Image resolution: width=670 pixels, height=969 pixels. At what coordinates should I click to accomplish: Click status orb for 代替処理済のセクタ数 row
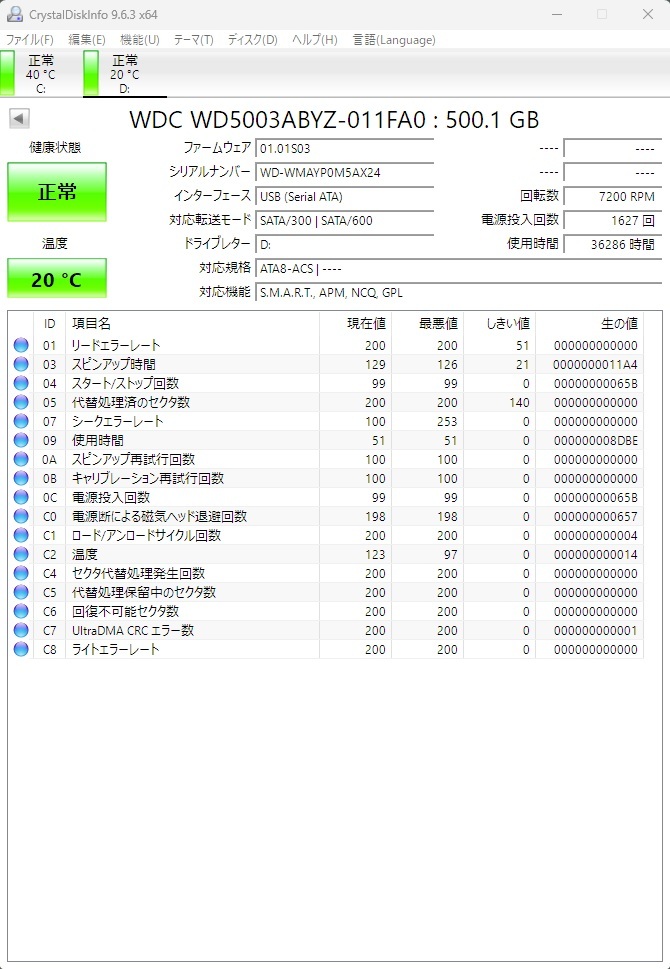click(21, 402)
